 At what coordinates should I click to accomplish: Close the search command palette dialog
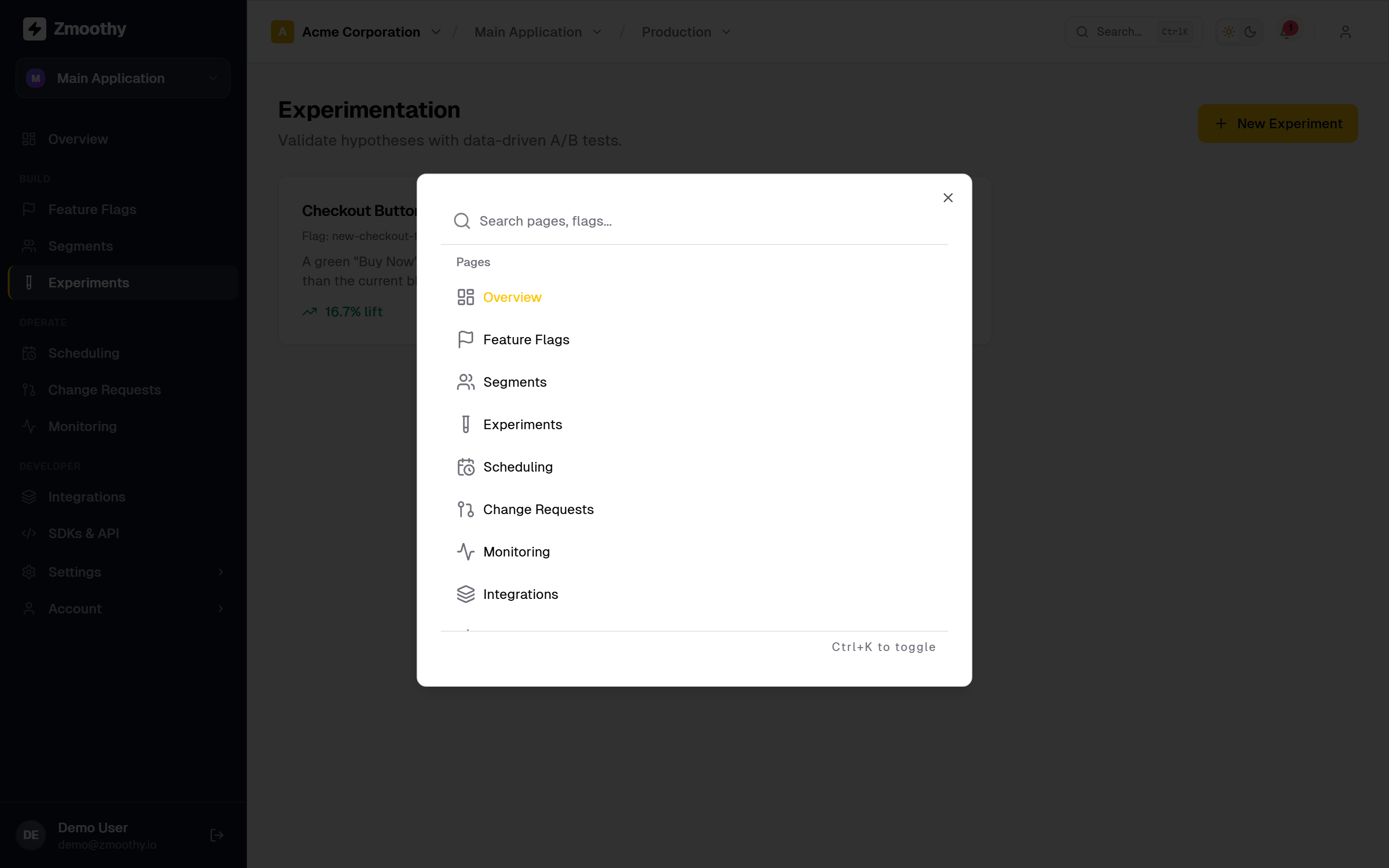coord(948,198)
